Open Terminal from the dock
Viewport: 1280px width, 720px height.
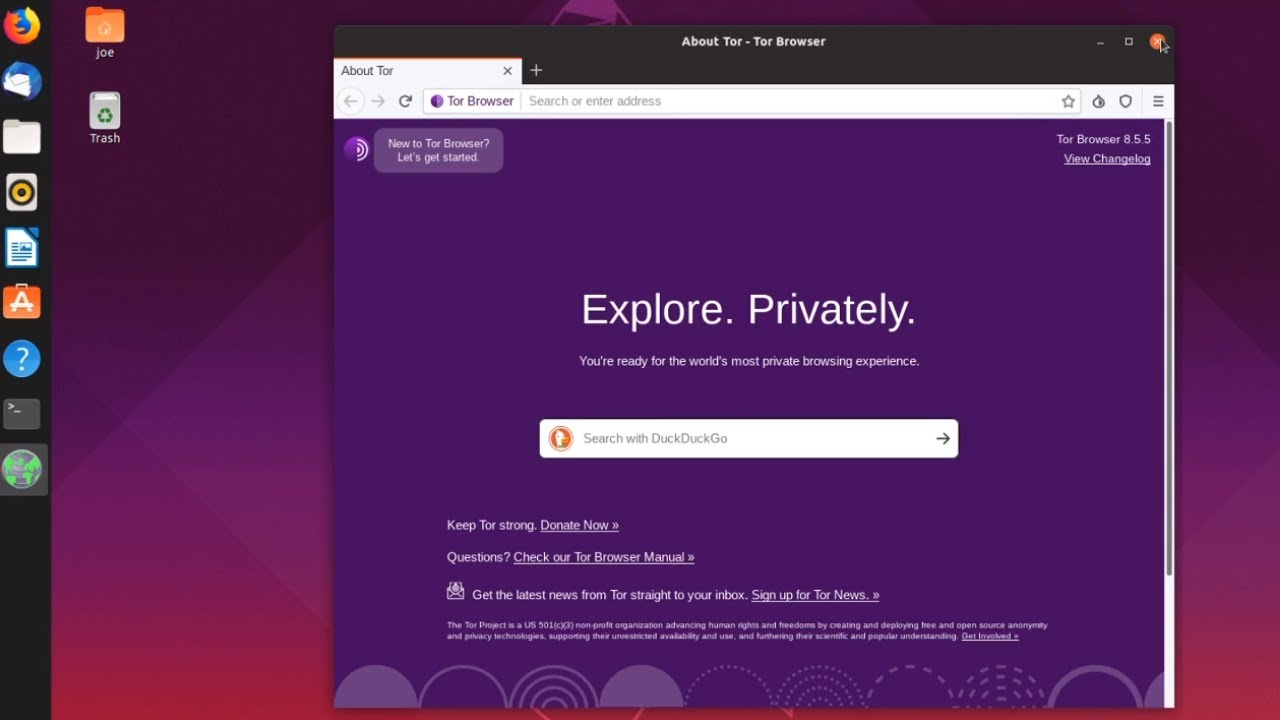coord(22,413)
